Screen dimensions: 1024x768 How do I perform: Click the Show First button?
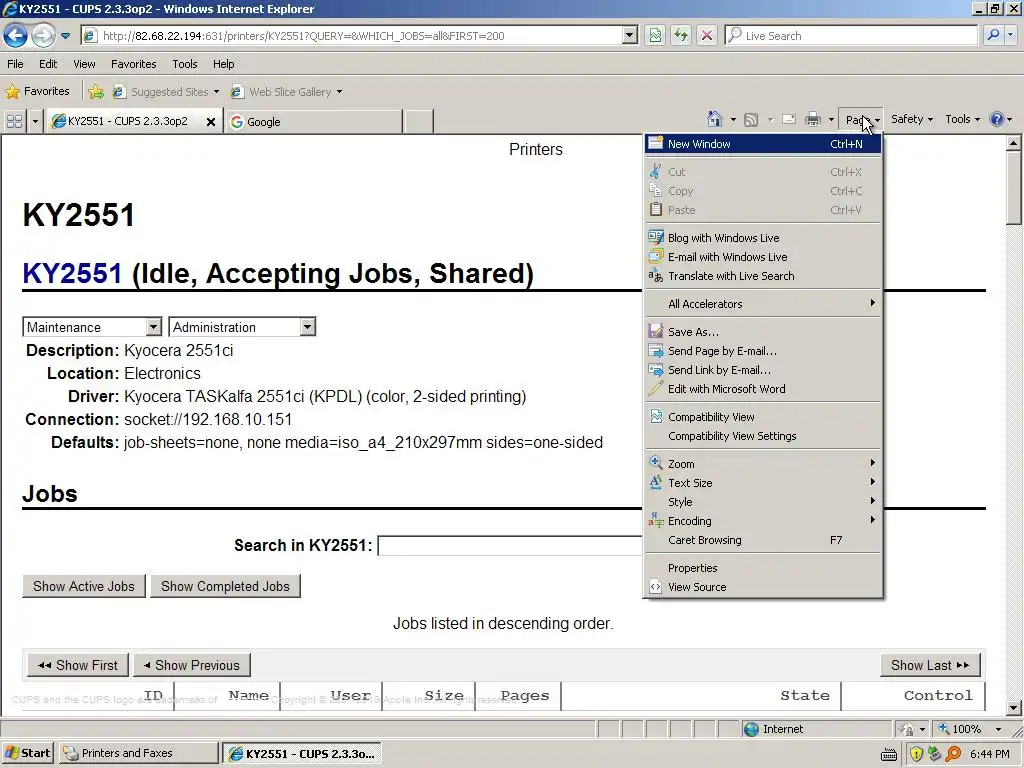coord(78,665)
